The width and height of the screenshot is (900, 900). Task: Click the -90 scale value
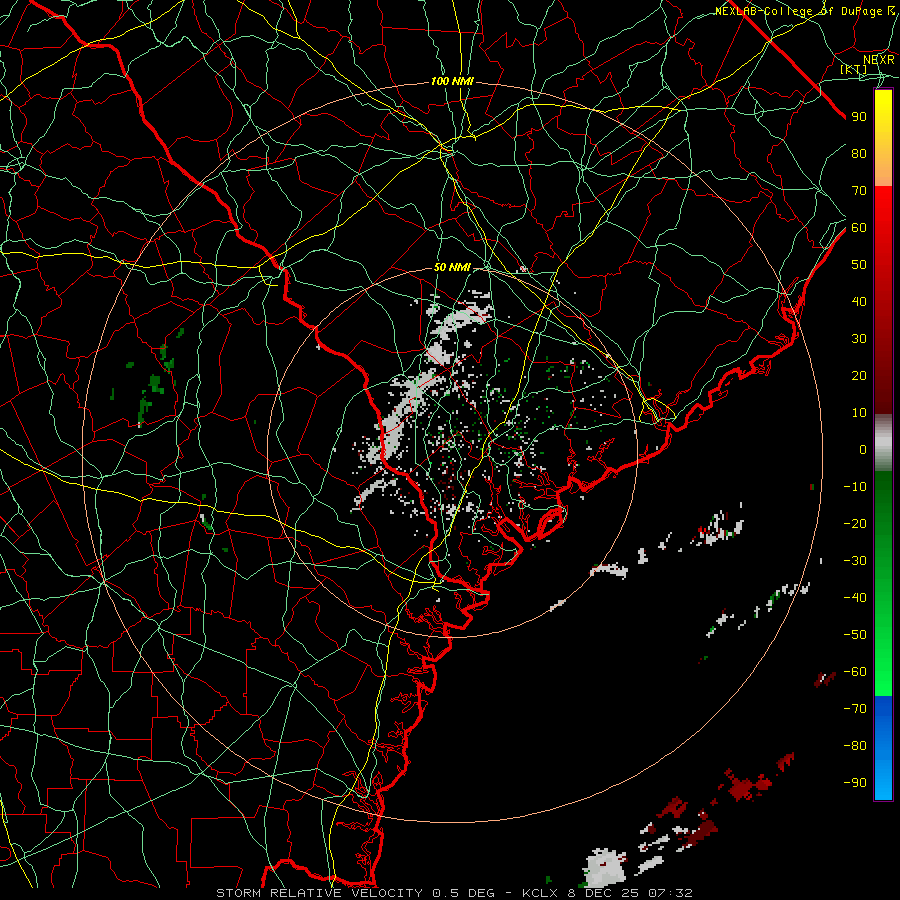[x=855, y=783]
